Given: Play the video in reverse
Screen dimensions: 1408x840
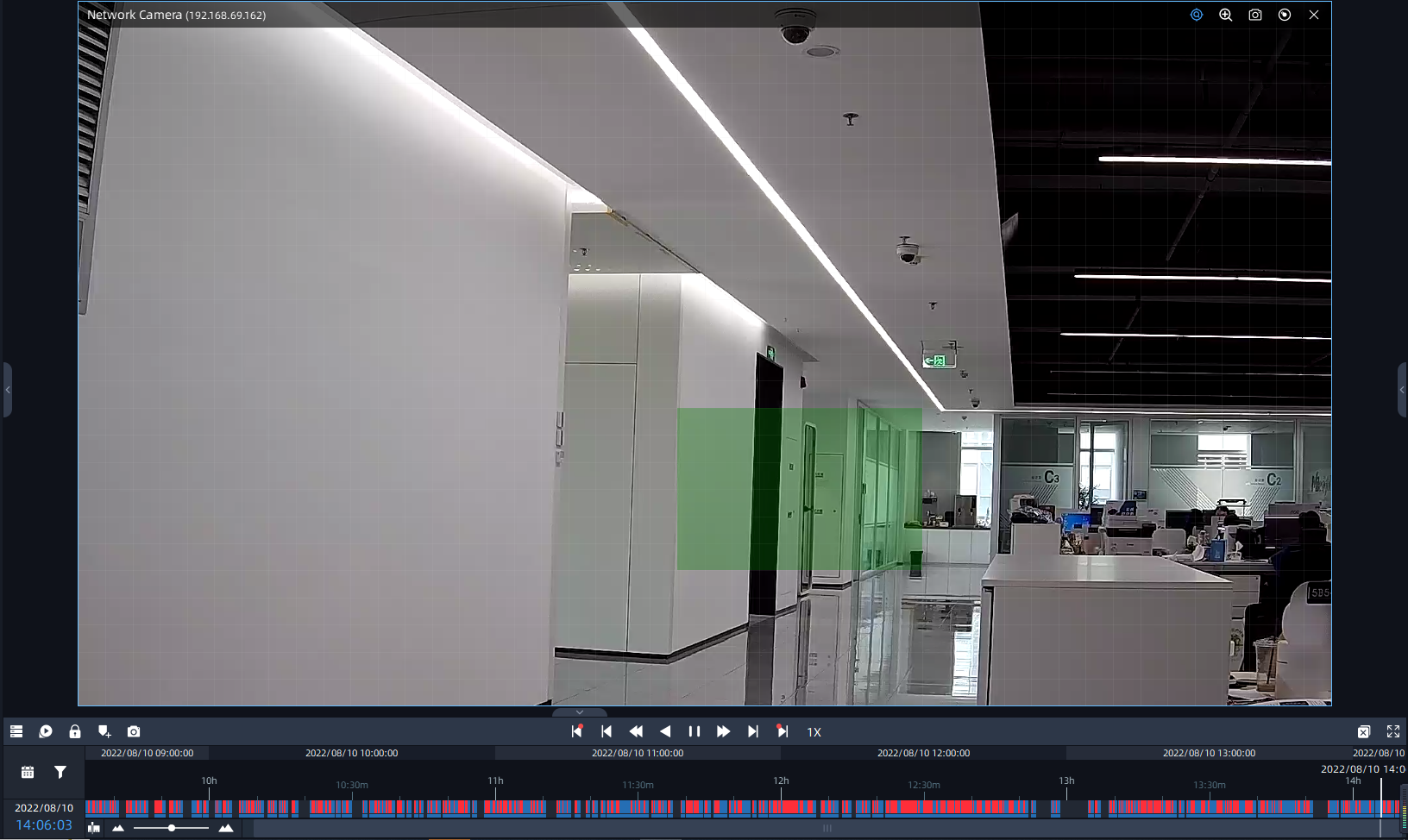Looking at the screenshot, I should point(665,731).
